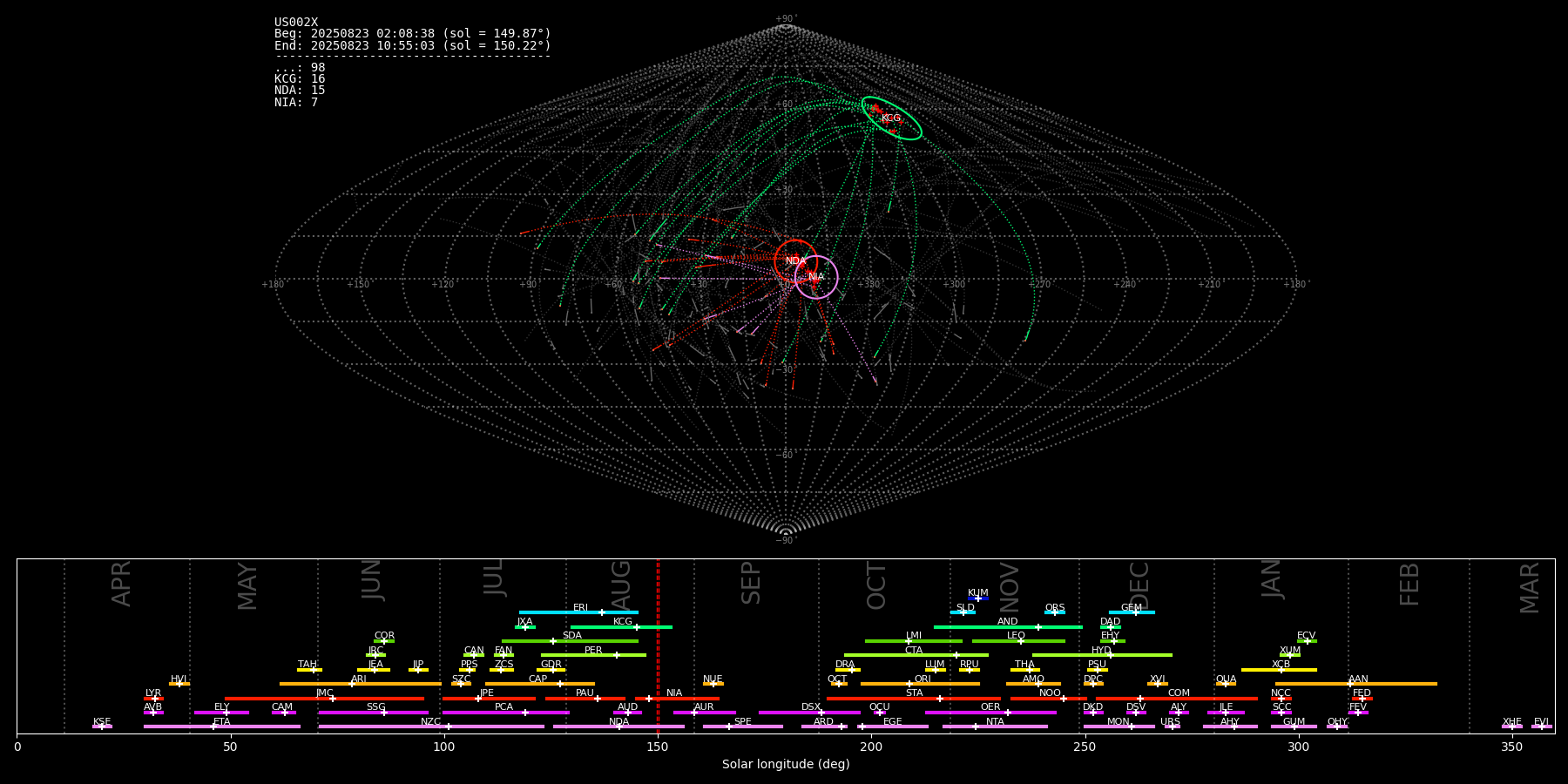The height and width of the screenshot is (784, 1568).
Task: Click the 'NIA: 7' count entry
Action: [x=296, y=103]
